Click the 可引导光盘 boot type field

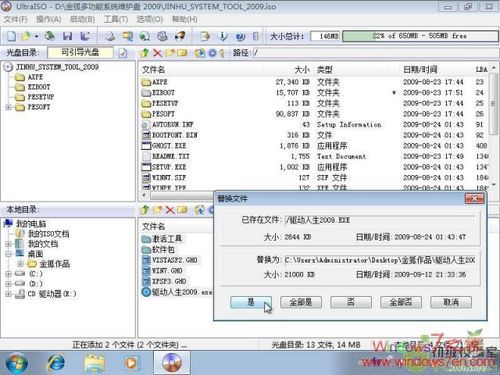tap(80, 53)
